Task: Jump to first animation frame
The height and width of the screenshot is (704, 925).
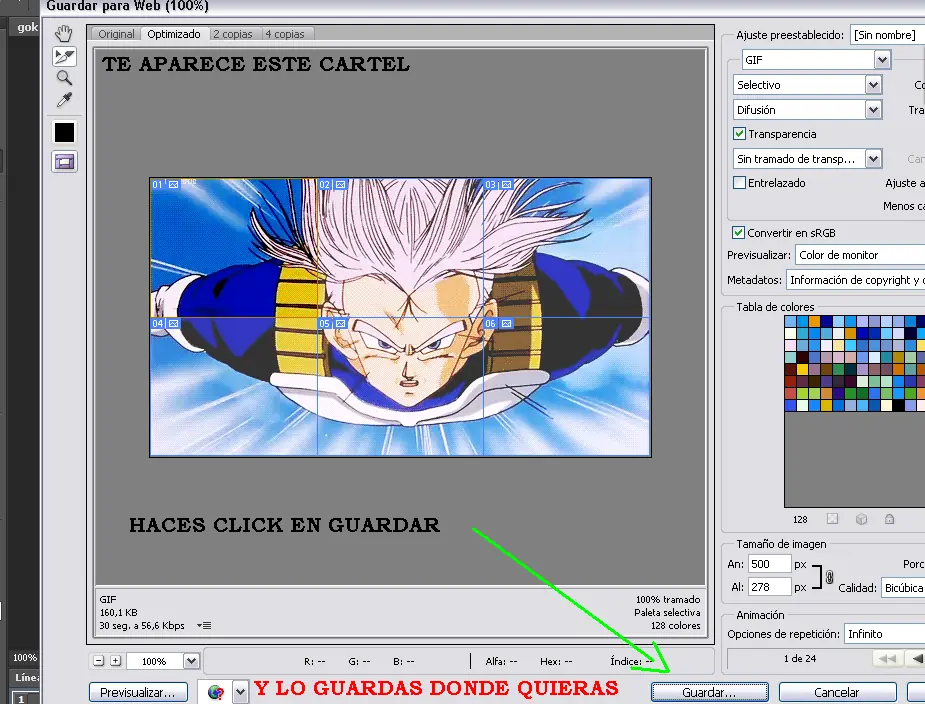Action: (x=887, y=659)
